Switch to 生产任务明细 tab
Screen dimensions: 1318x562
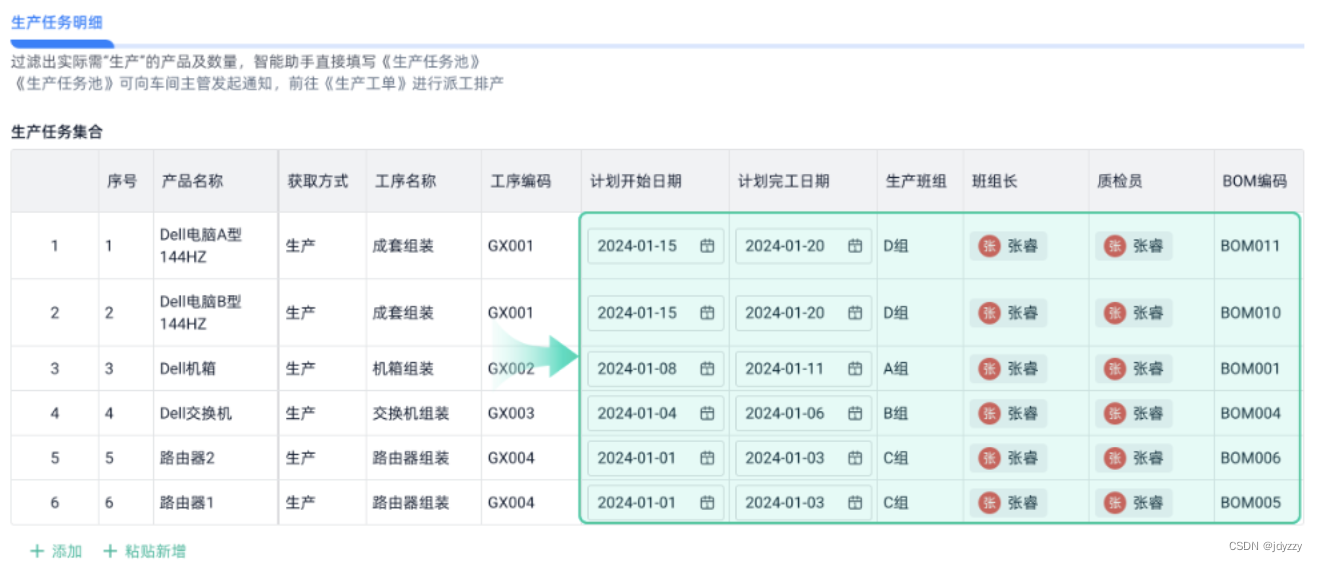coord(57,23)
